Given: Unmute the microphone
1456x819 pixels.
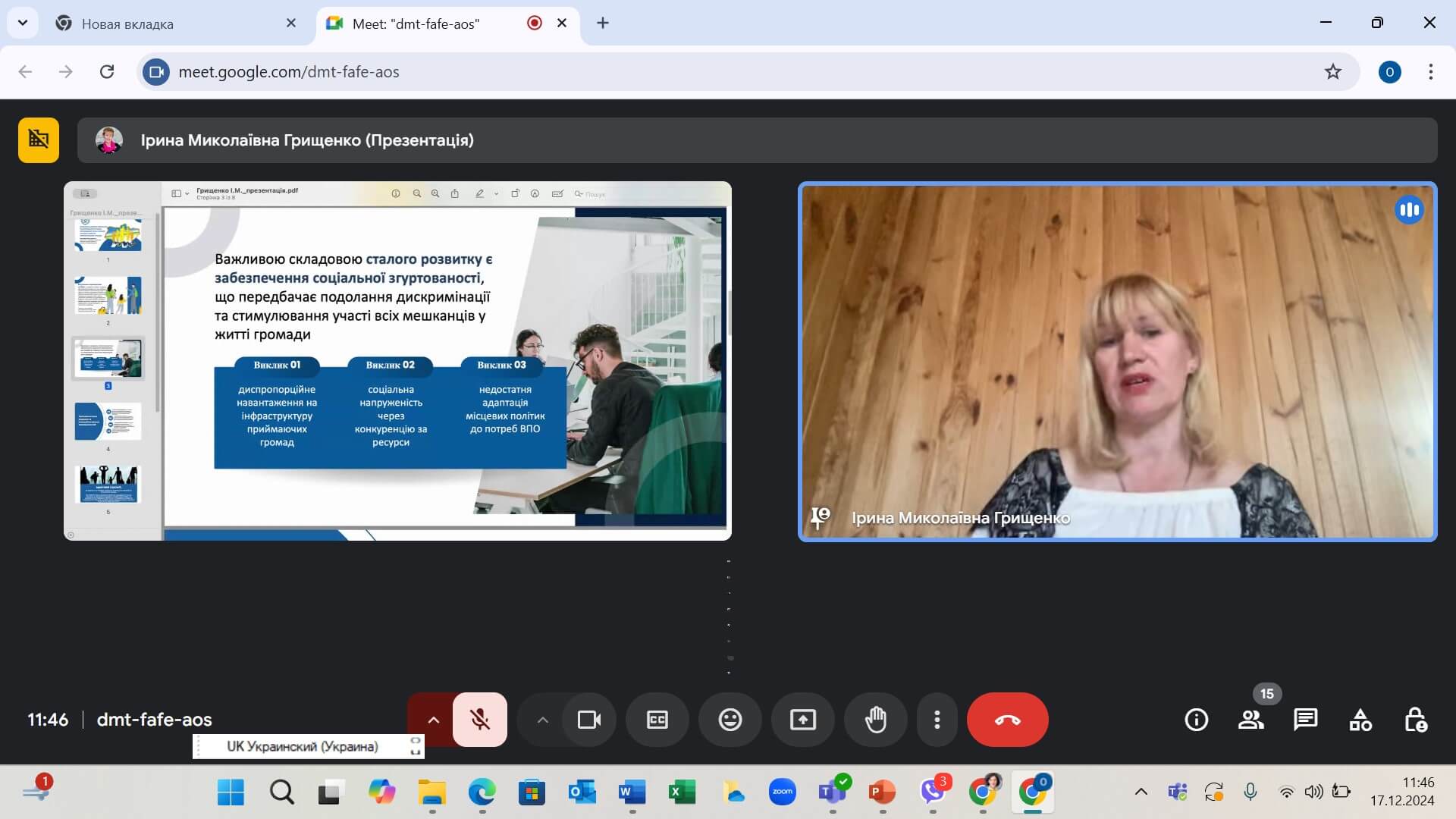Looking at the screenshot, I should pyautogui.click(x=479, y=720).
